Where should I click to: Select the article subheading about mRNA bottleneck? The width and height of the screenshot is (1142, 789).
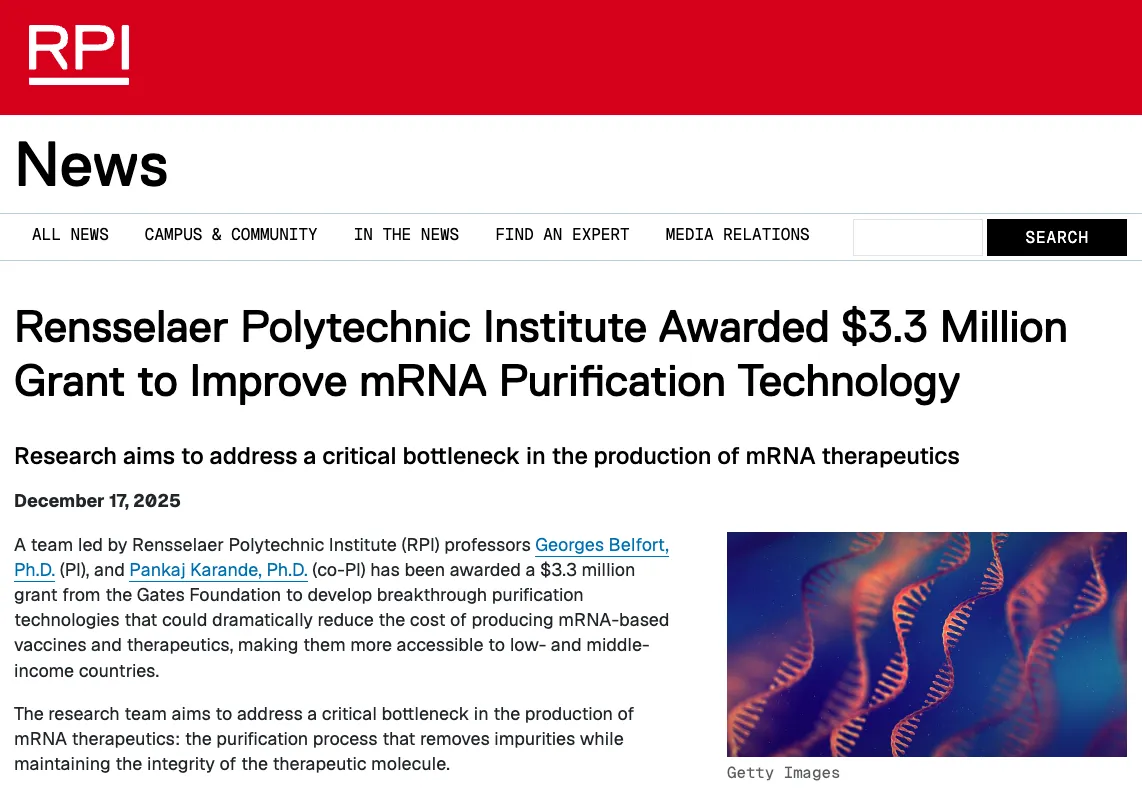click(x=487, y=456)
